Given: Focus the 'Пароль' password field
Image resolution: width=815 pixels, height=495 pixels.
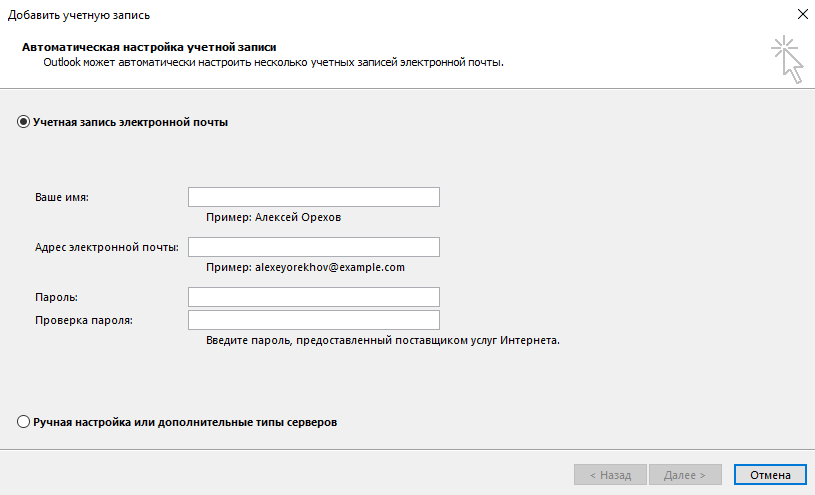Looking at the screenshot, I should point(314,297).
